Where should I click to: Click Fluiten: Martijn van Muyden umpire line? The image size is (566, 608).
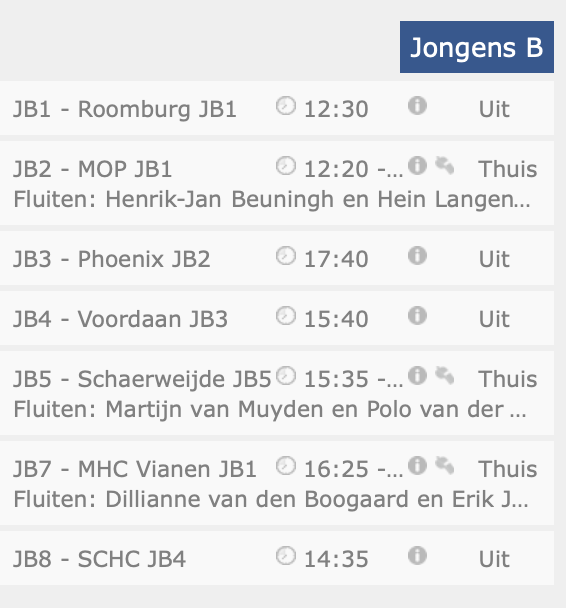point(270,409)
